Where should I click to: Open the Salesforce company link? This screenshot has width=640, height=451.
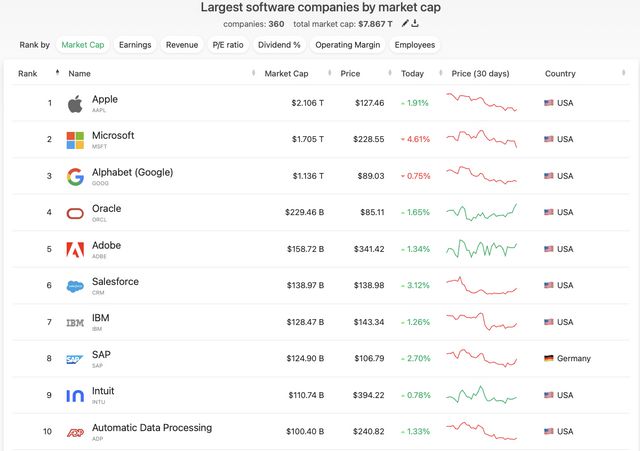tap(116, 282)
